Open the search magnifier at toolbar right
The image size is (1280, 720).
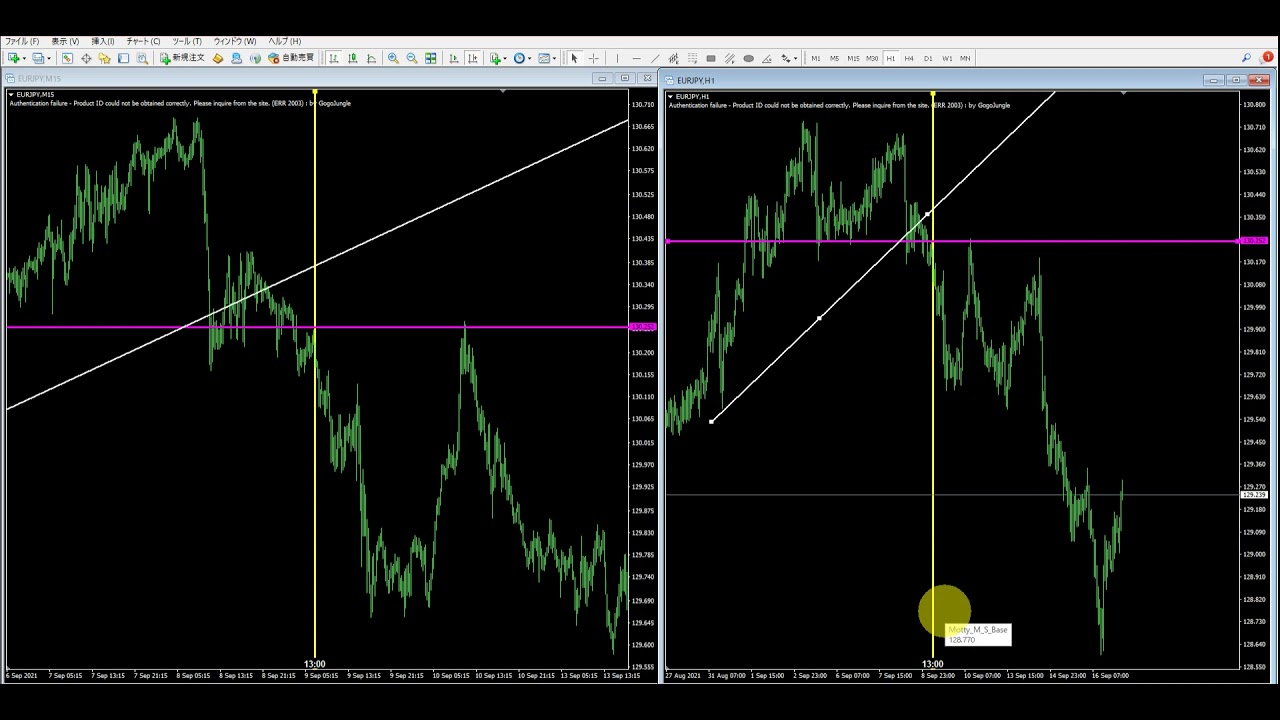(1247, 58)
